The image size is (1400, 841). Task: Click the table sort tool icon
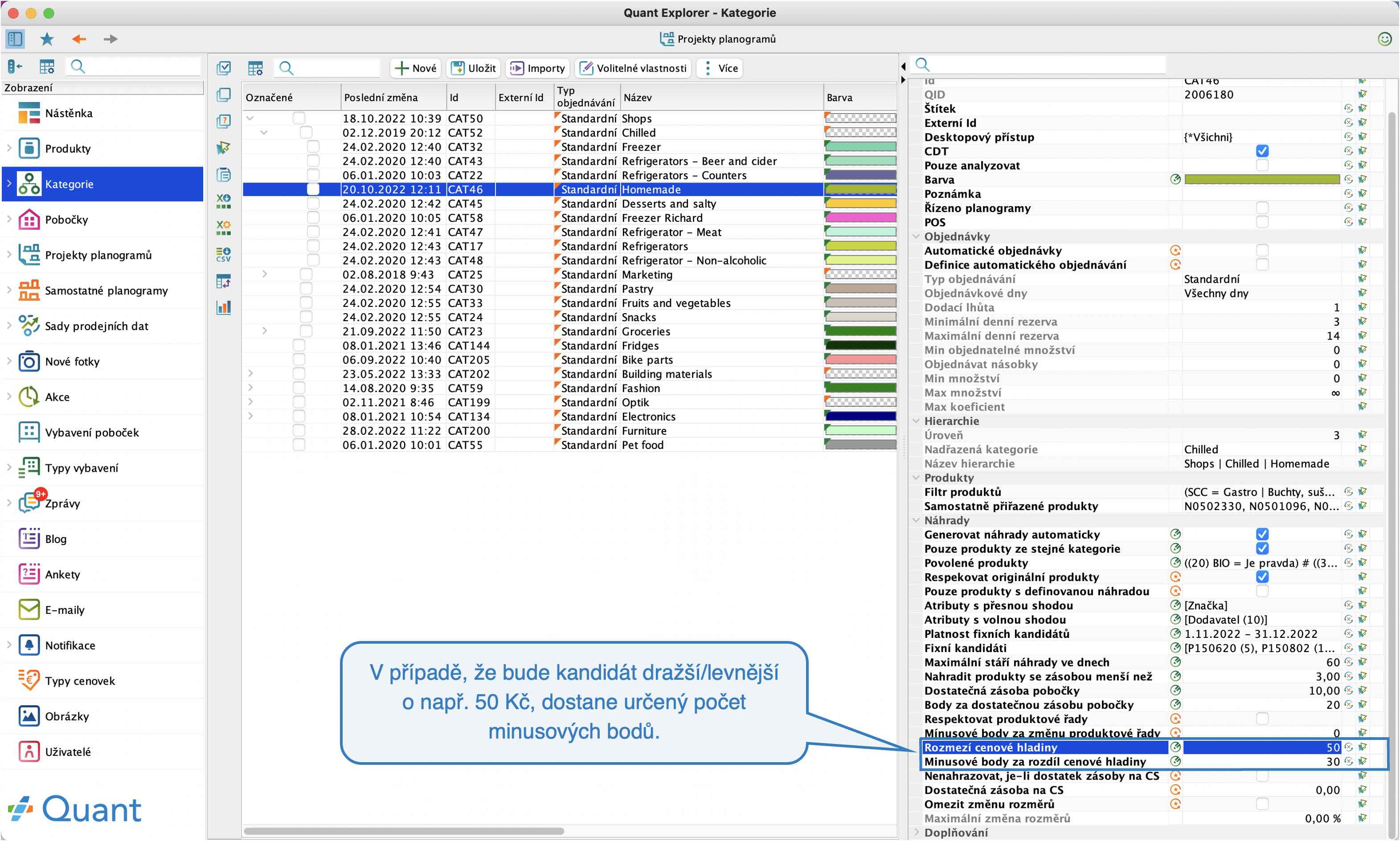click(x=224, y=281)
